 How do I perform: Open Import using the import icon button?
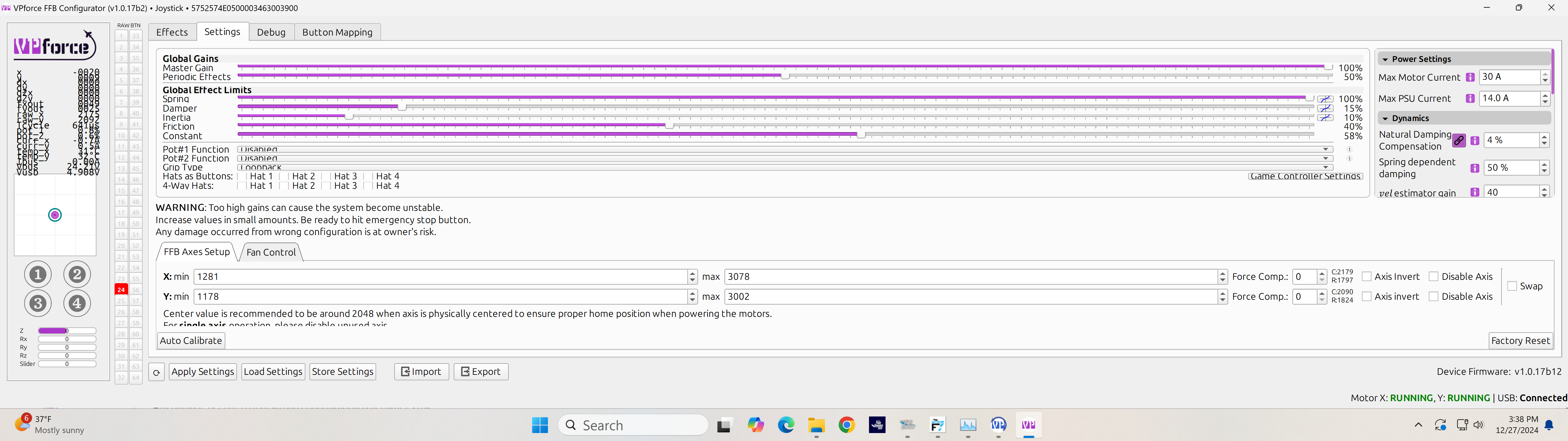pos(421,371)
